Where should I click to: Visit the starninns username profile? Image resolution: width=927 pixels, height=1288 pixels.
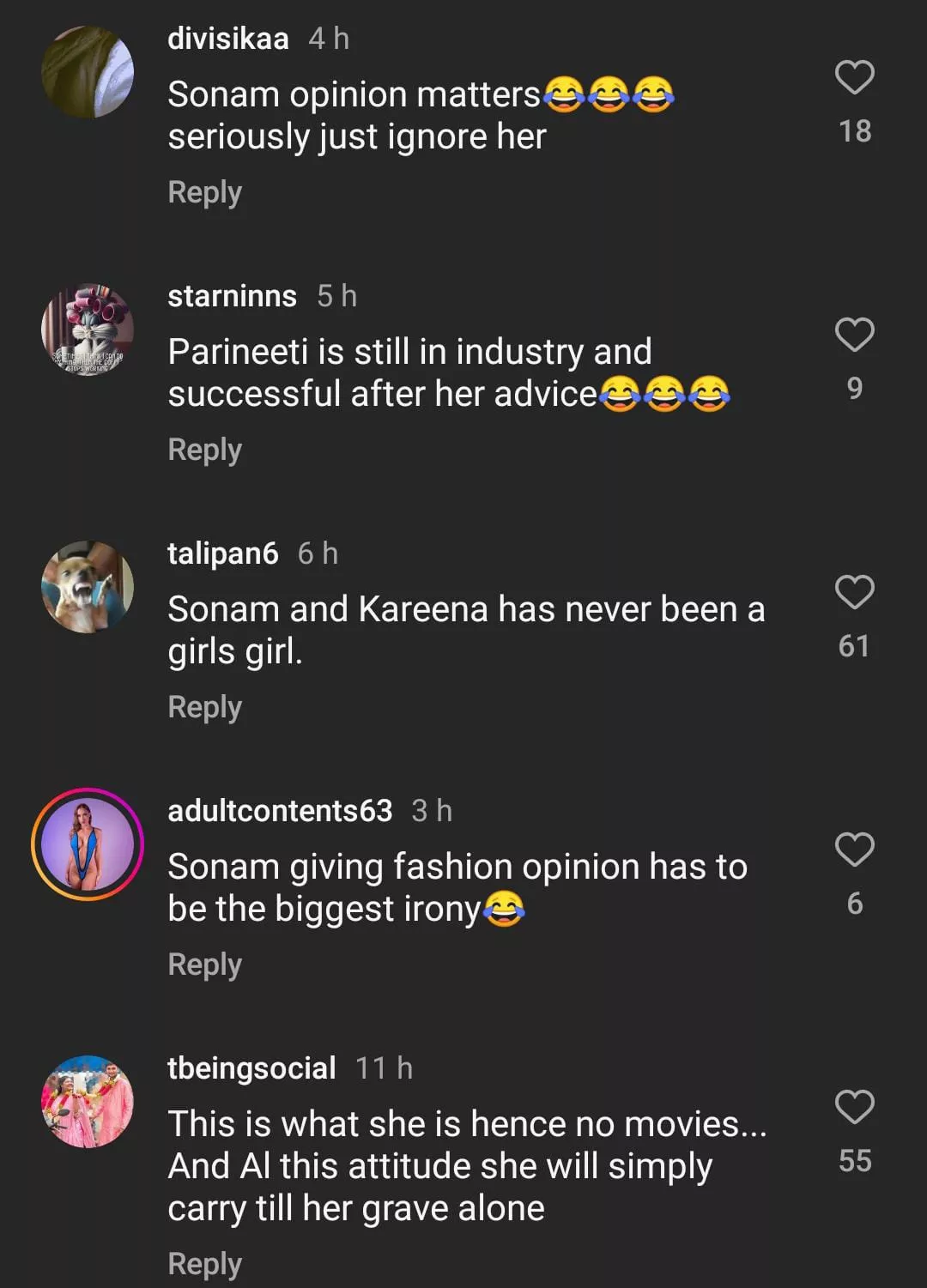(232, 296)
